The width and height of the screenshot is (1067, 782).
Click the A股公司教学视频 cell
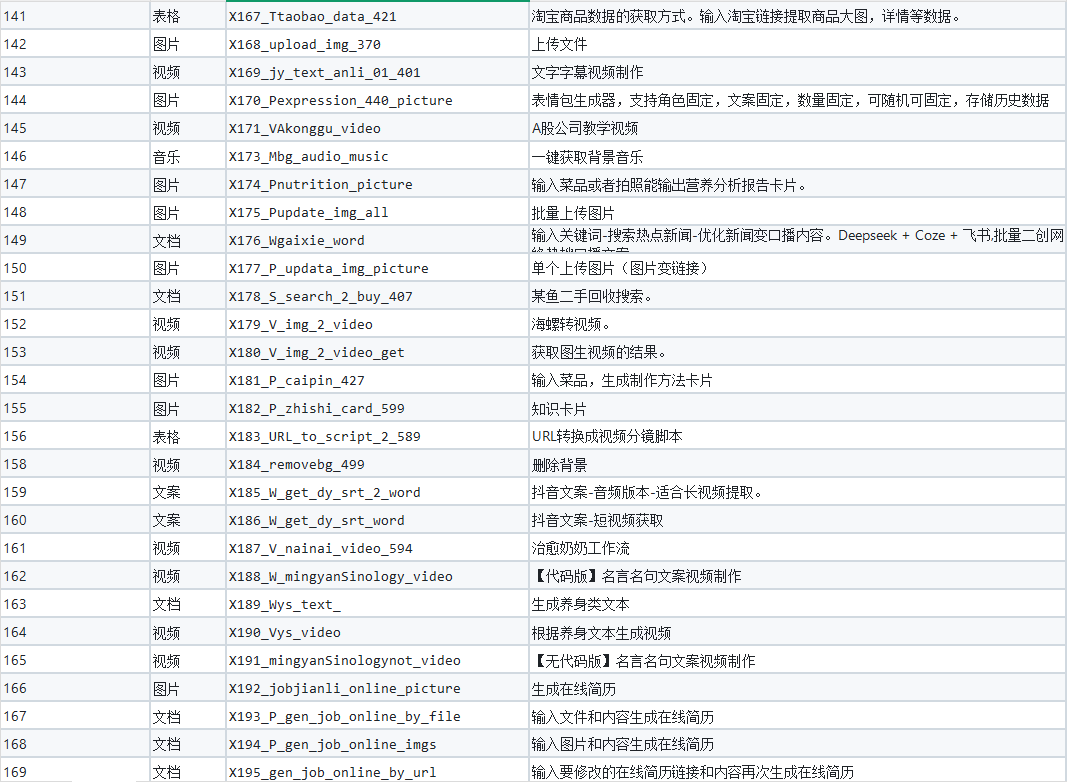pos(797,128)
